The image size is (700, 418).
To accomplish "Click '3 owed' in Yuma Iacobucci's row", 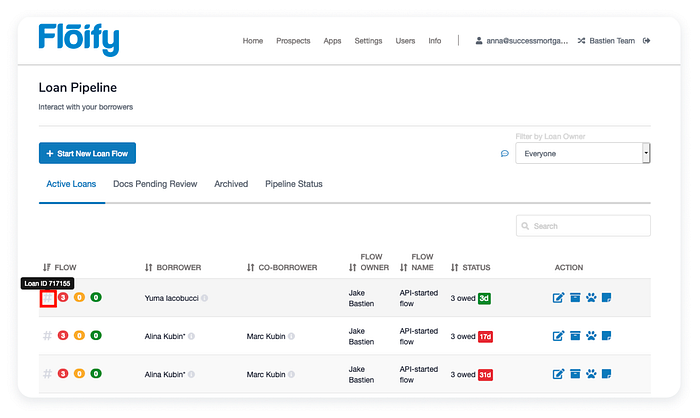I will [462, 298].
